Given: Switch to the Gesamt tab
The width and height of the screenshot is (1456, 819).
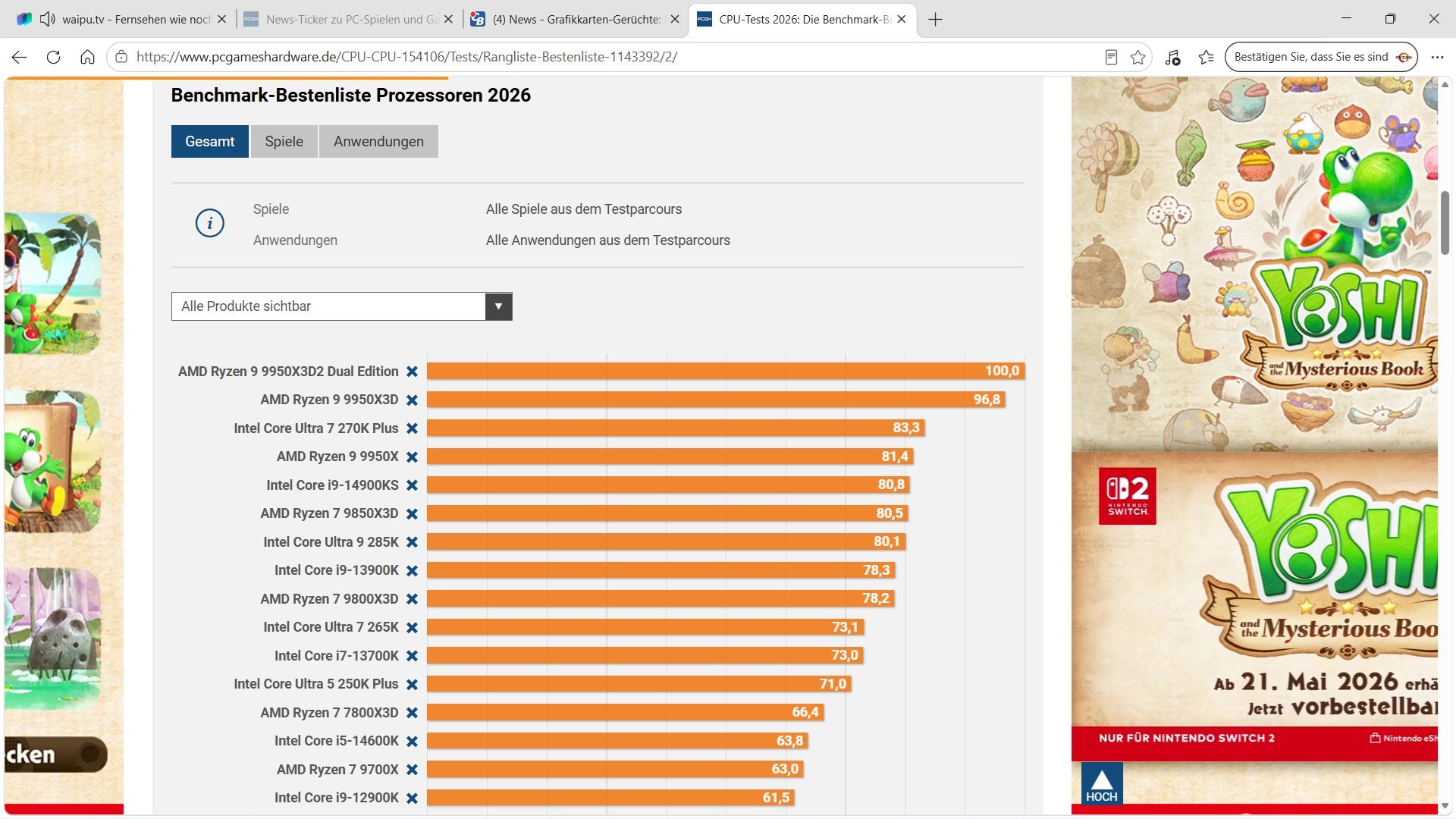Looking at the screenshot, I should click(x=210, y=141).
